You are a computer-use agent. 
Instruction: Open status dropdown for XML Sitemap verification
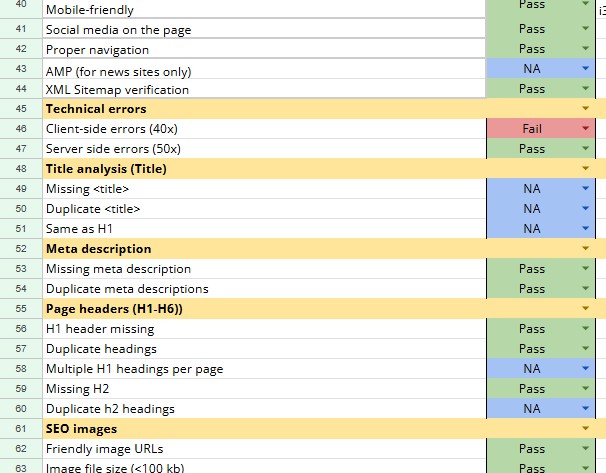pos(585,89)
